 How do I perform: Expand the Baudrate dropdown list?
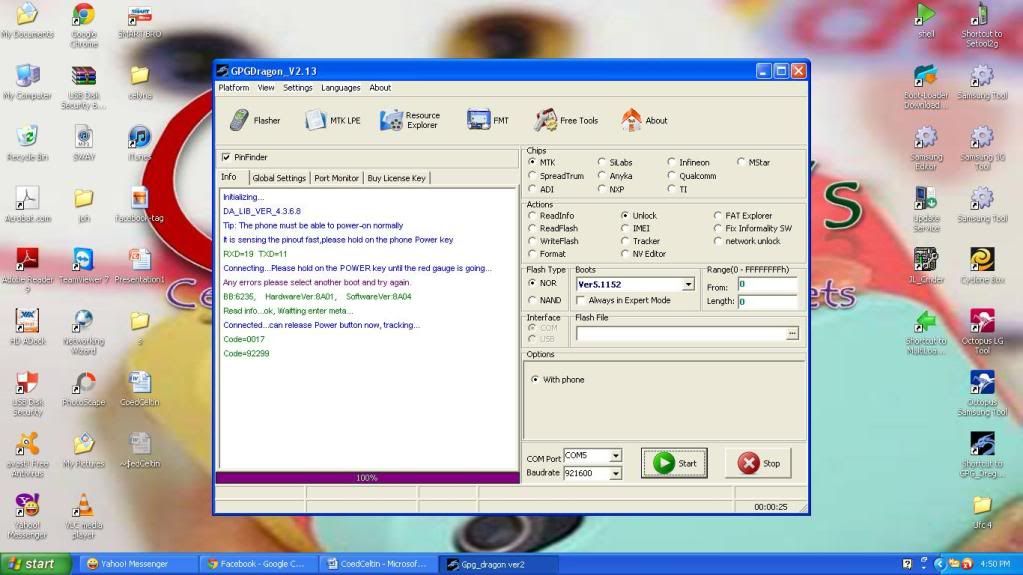[x=615, y=473]
